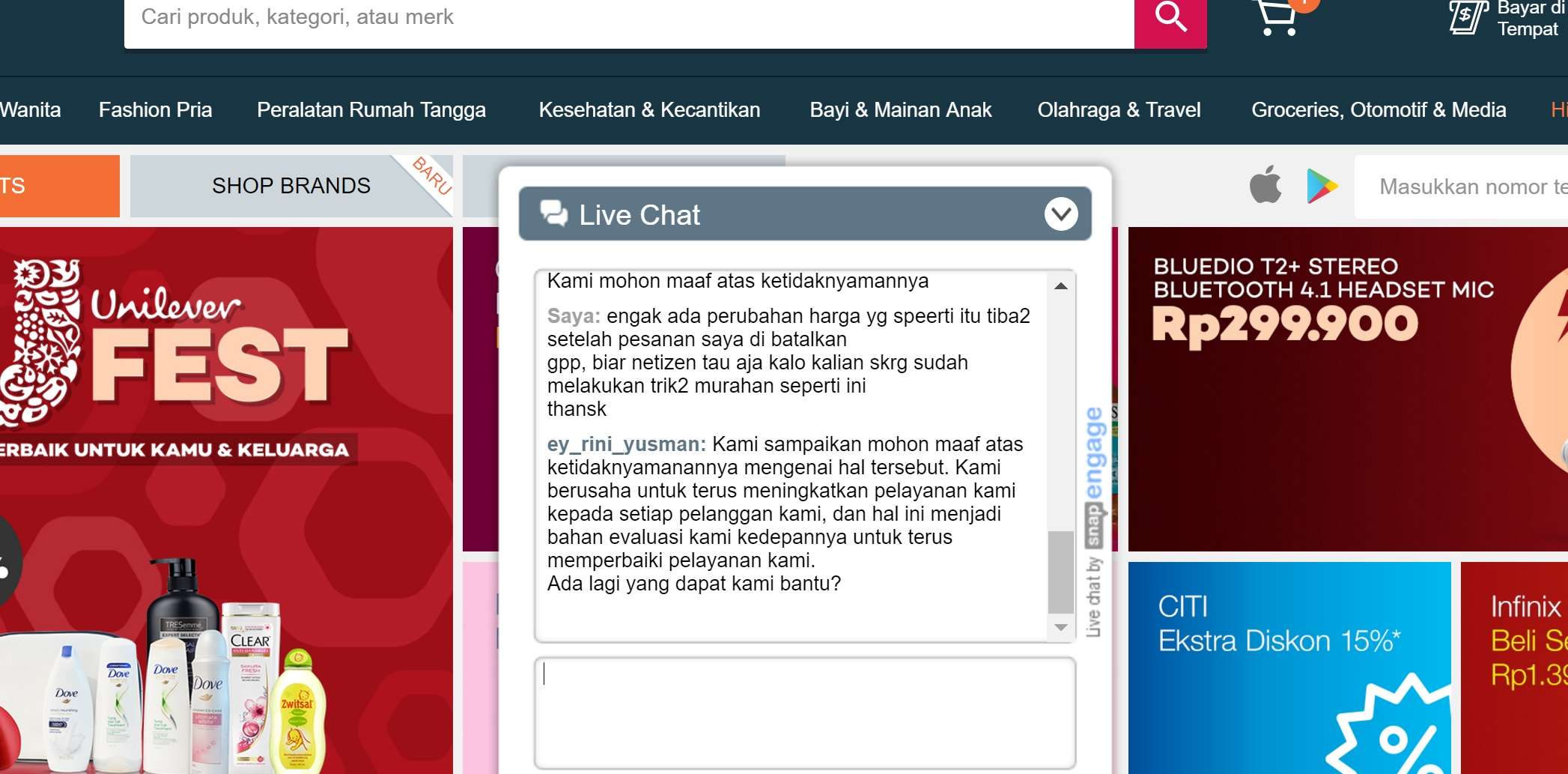Viewport: 1568px width, 774px height.
Task: Click the Live Chat speech bubbles icon
Action: pos(554,214)
